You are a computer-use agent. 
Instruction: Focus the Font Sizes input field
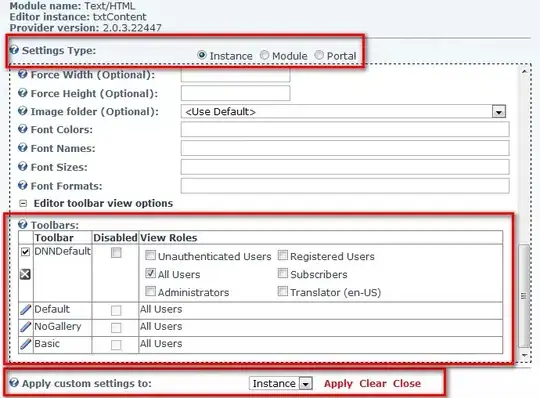click(345, 167)
